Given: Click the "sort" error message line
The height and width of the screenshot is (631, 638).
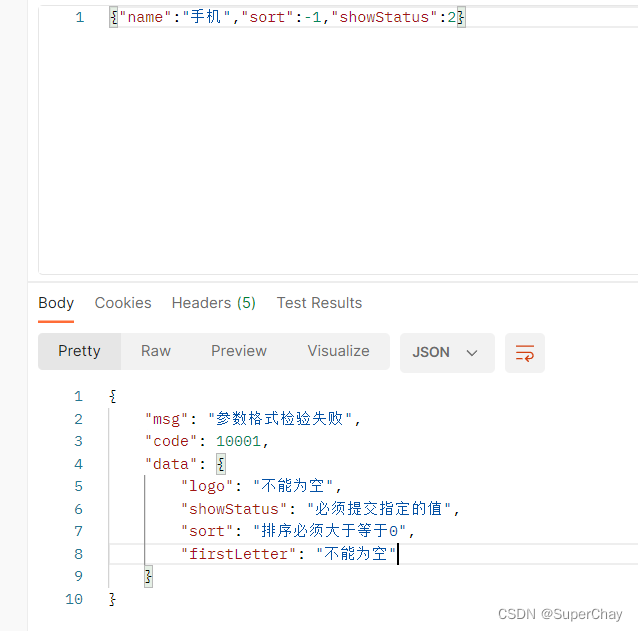Looking at the screenshot, I should [297, 531].
